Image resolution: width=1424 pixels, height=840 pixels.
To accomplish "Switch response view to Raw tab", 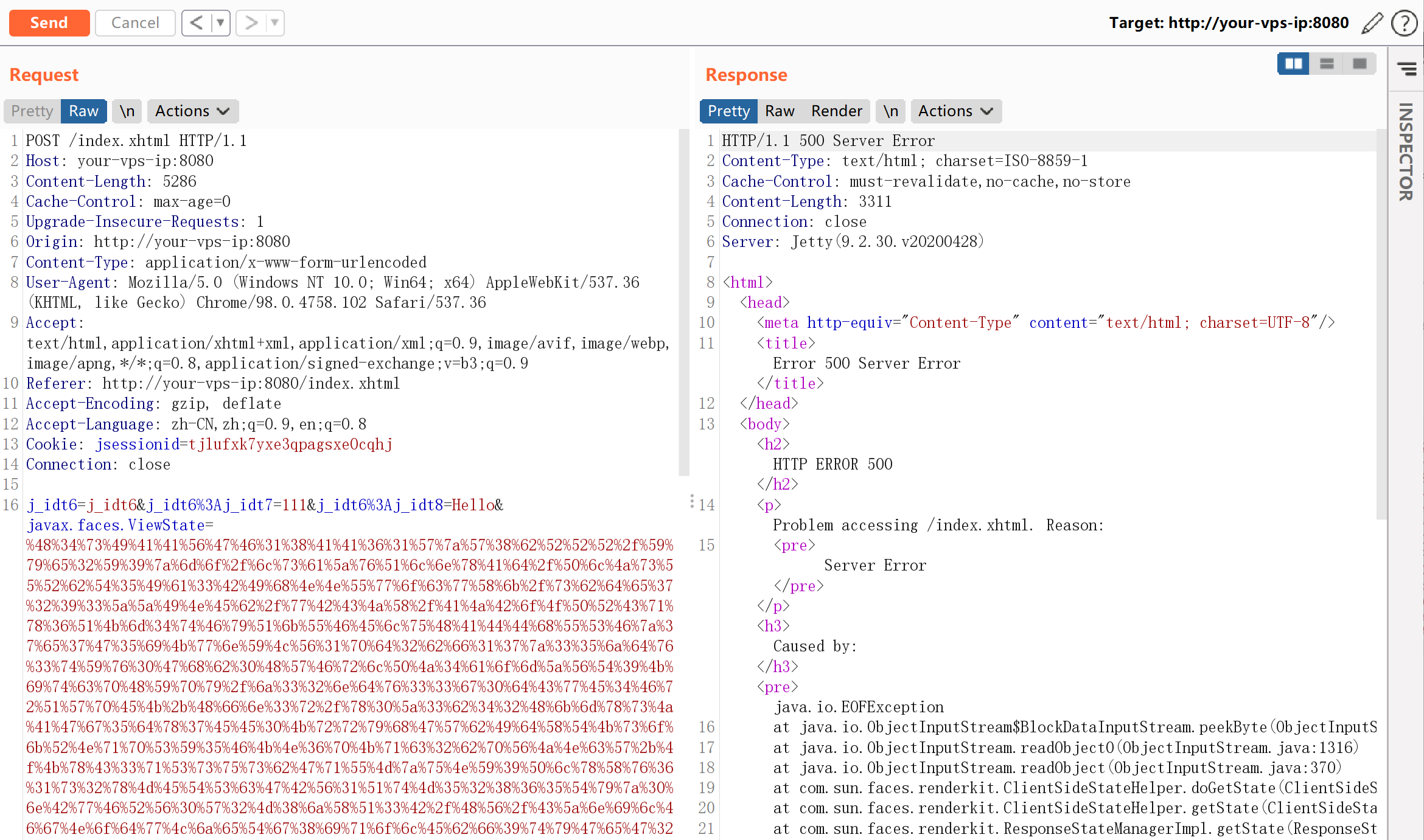I will point(780,111).
